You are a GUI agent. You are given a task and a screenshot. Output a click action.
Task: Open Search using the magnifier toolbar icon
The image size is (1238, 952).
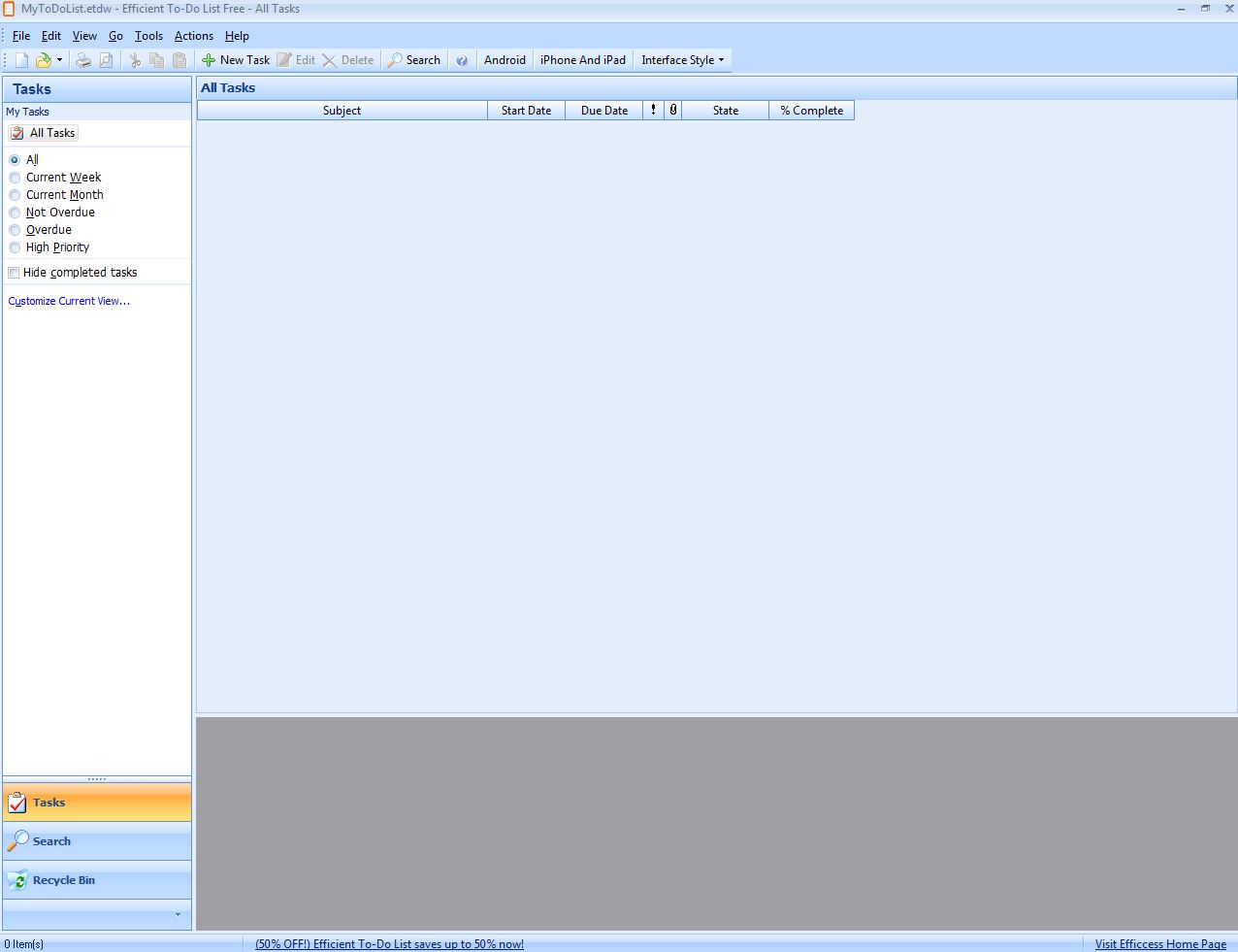tap(414, 59)
